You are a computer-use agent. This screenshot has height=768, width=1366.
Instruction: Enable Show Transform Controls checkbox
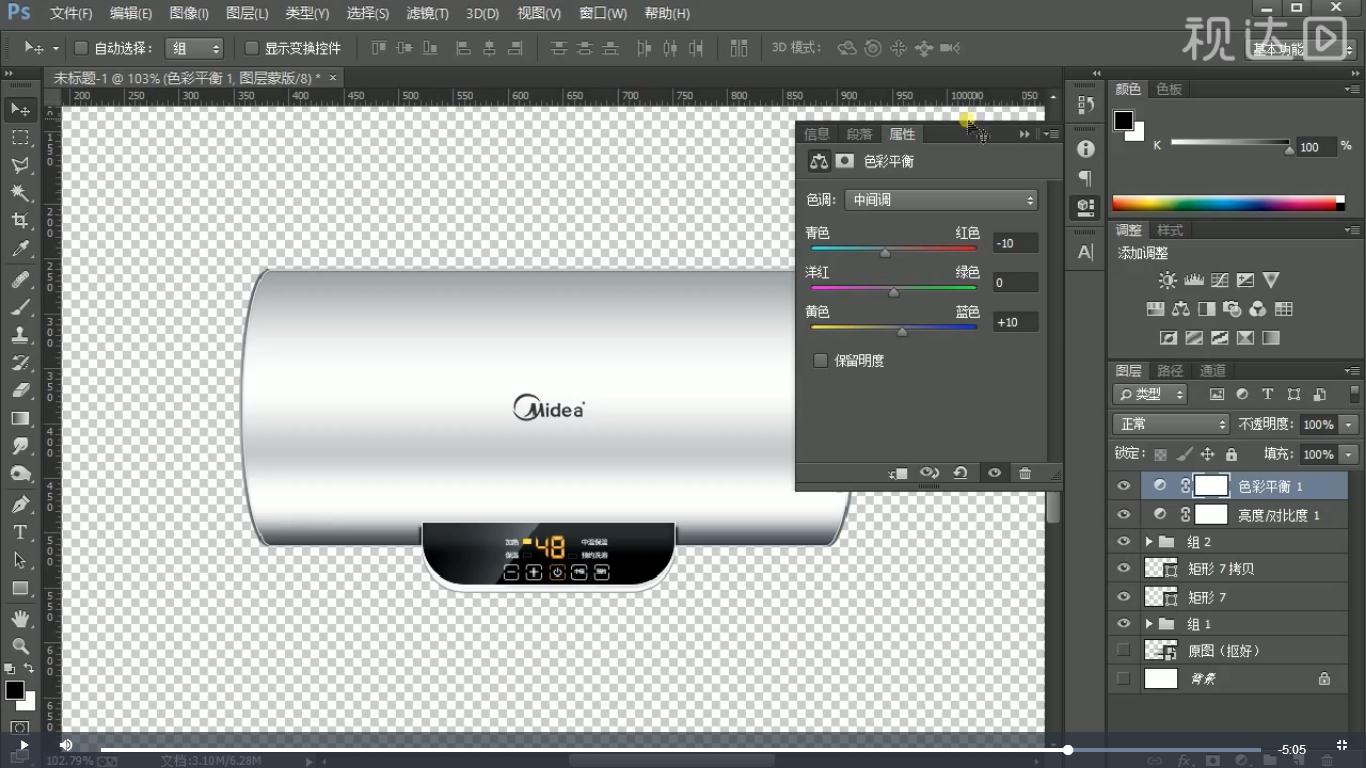[252, 48]
